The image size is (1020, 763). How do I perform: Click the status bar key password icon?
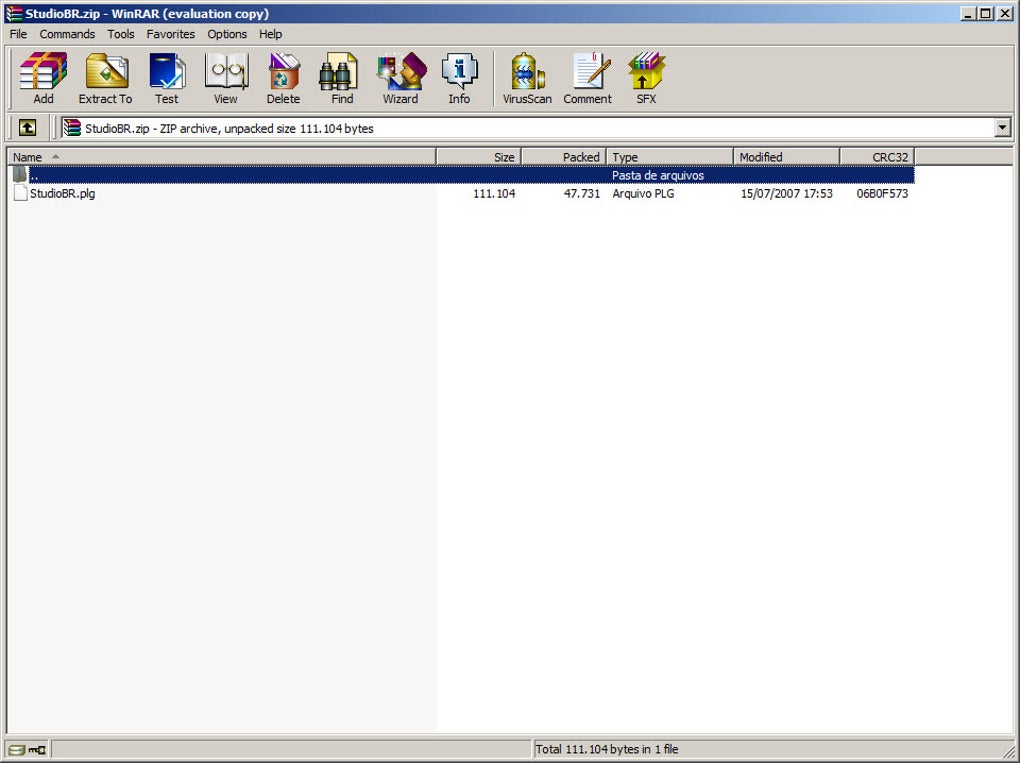pyautogui.click(x=38, y=749)
